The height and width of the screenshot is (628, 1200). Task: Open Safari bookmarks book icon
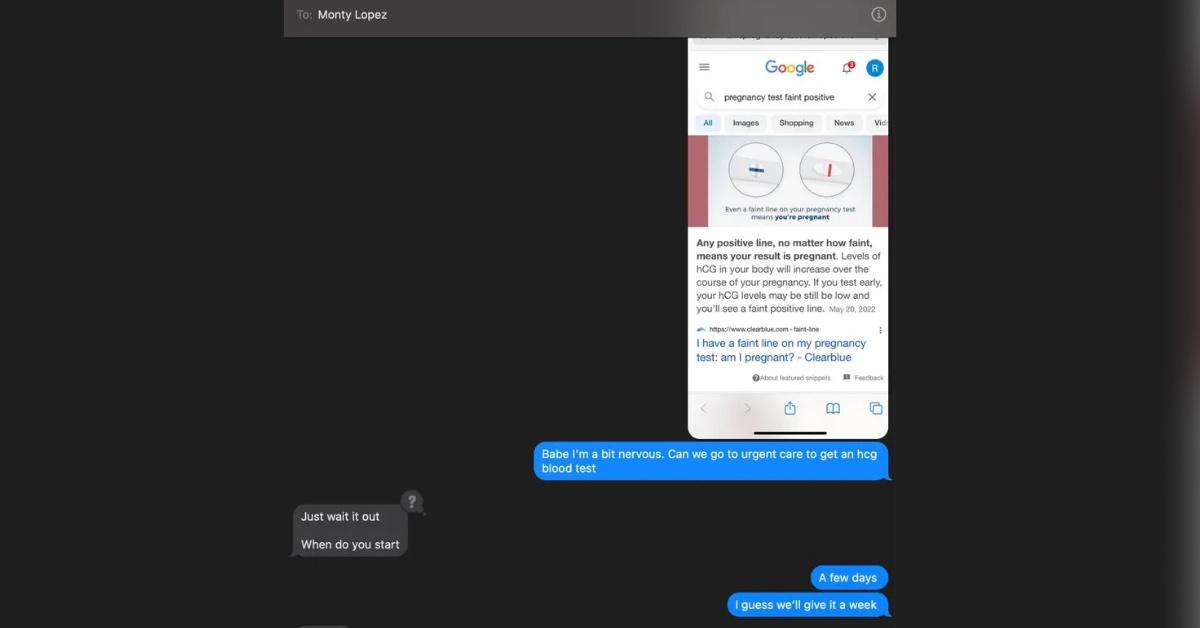pos(833,408)
